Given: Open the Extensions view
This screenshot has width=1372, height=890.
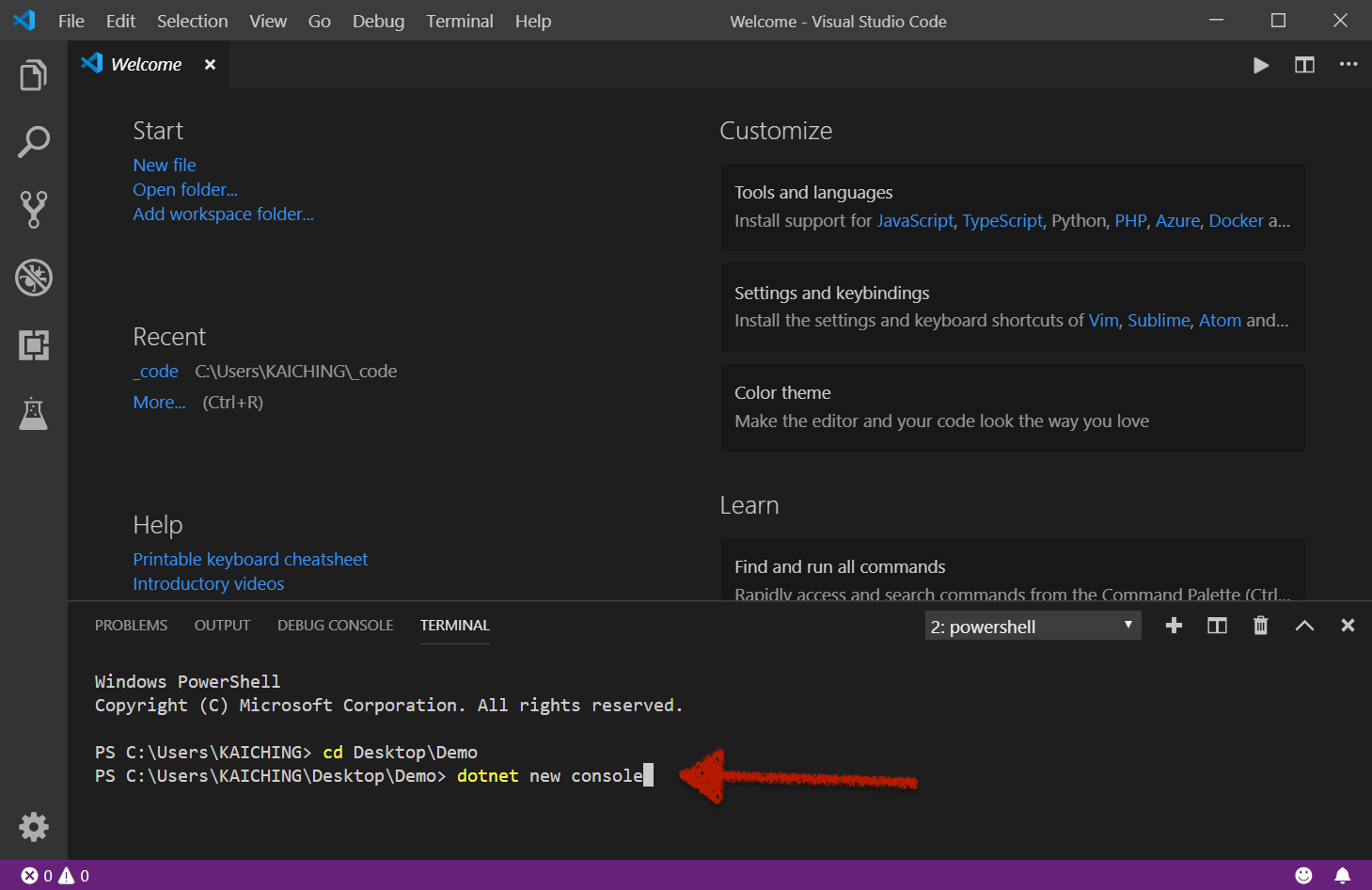Looking at the screenshot, I should 34,345.
